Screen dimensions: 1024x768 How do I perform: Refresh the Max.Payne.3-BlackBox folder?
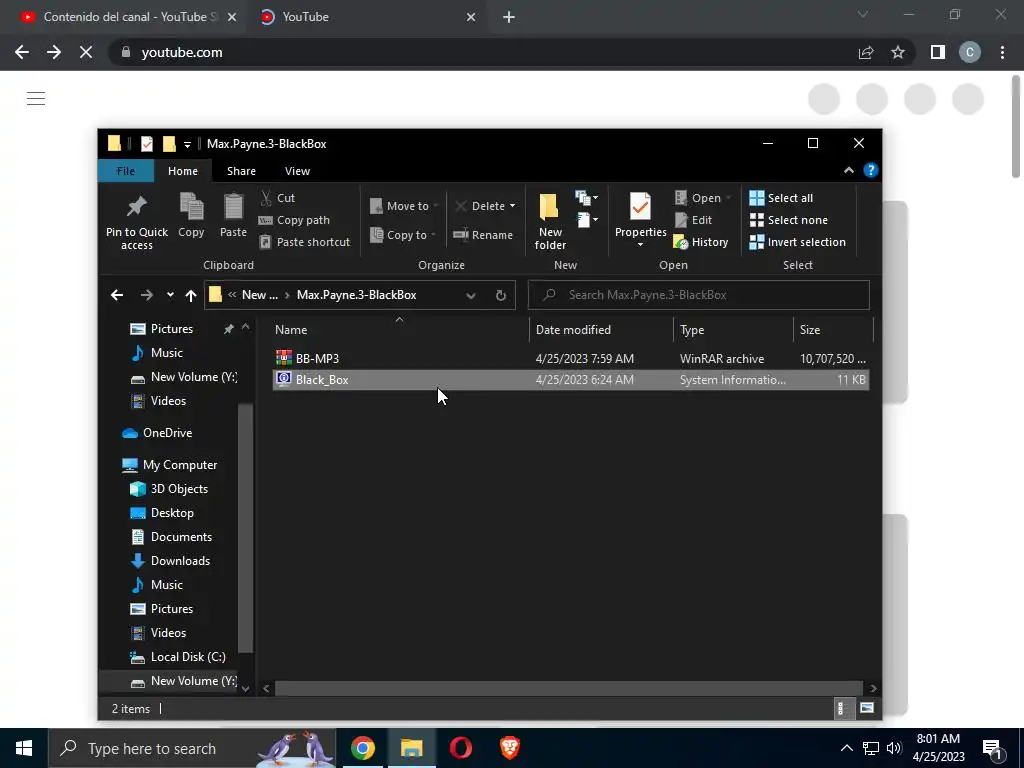501,295
